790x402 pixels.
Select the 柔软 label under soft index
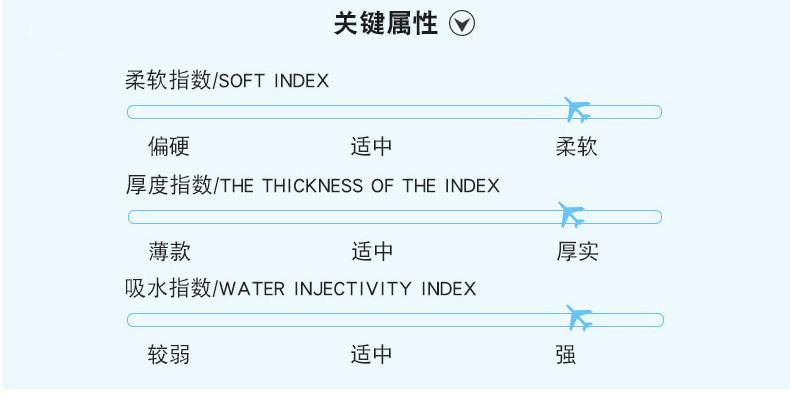click(577, 147)
